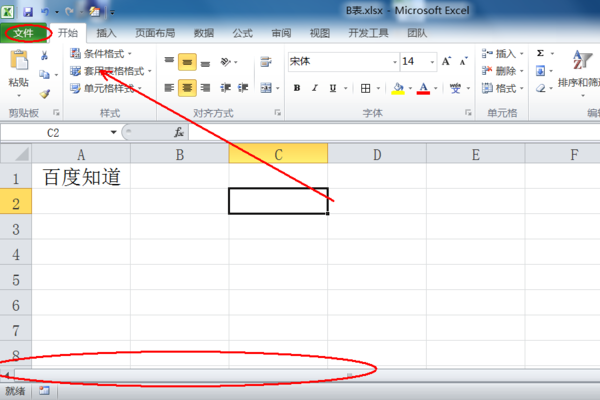600x400 pixels.
Task: Click the Clear eraser icon
Action: [x=540, y=88]
